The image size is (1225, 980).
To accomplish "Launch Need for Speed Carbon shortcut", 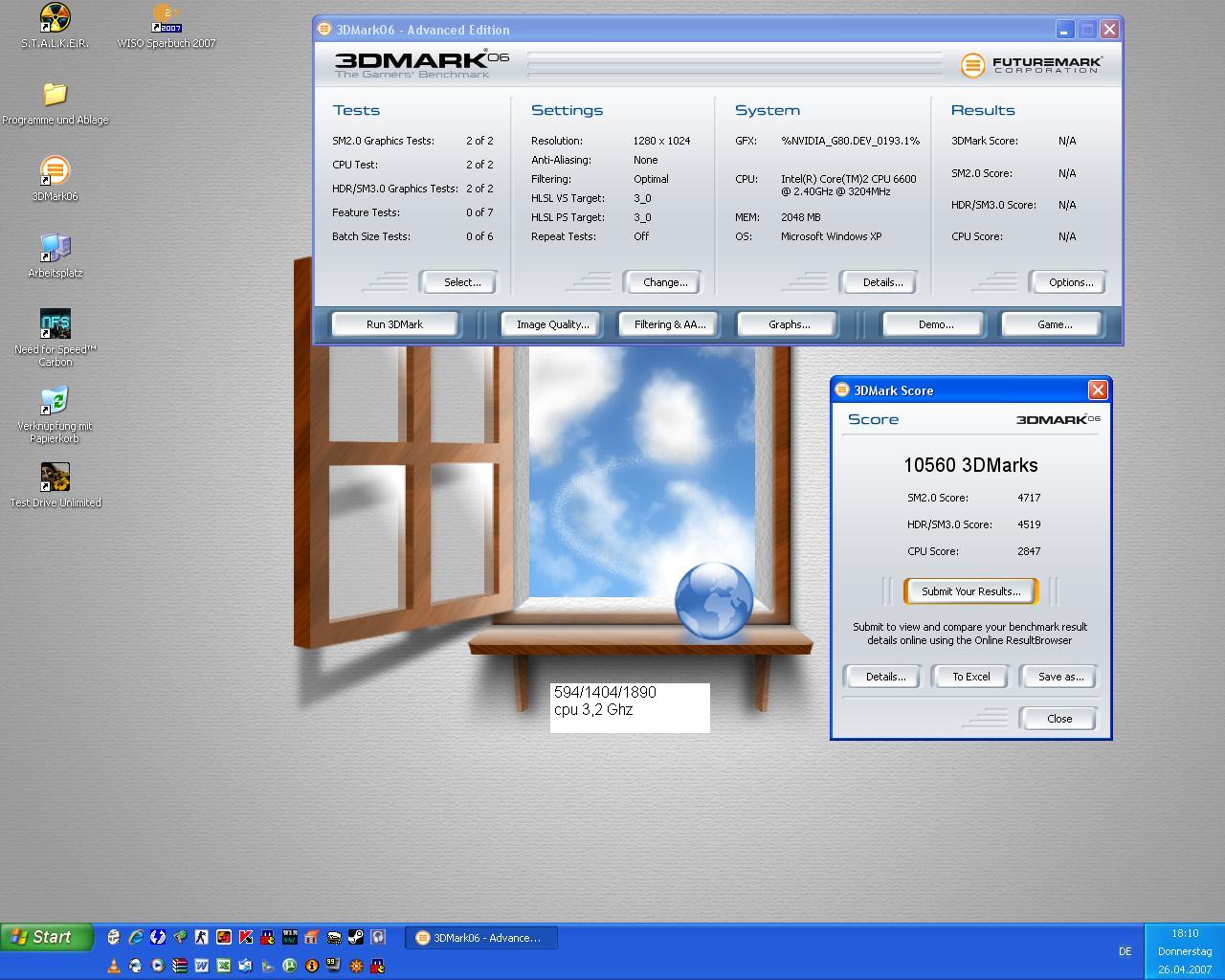I will (55, 337).
